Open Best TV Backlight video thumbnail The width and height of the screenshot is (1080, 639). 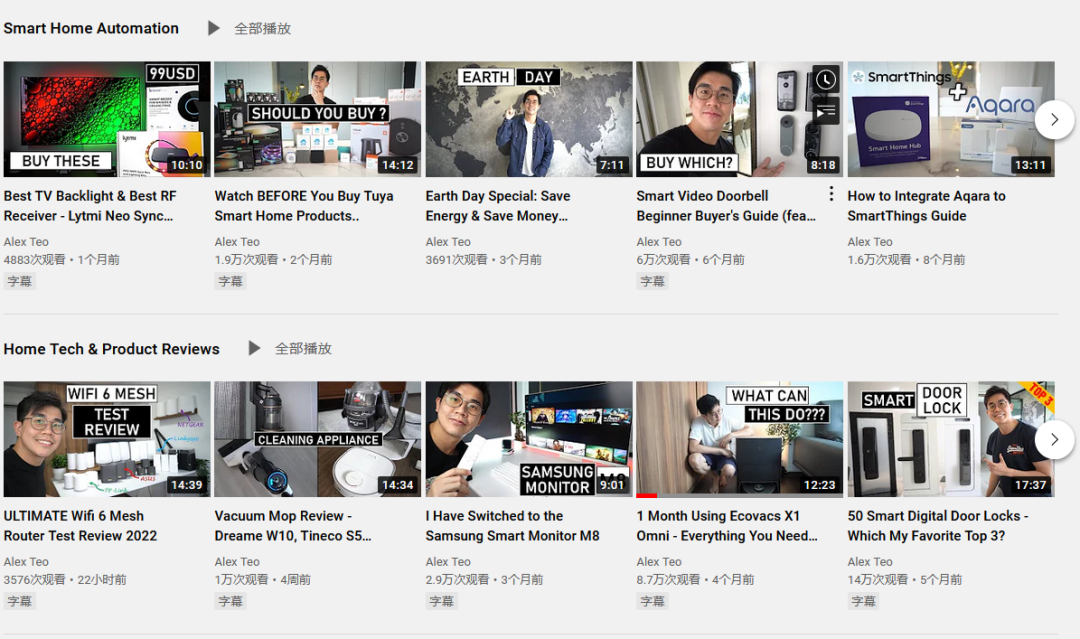(107, 119)
